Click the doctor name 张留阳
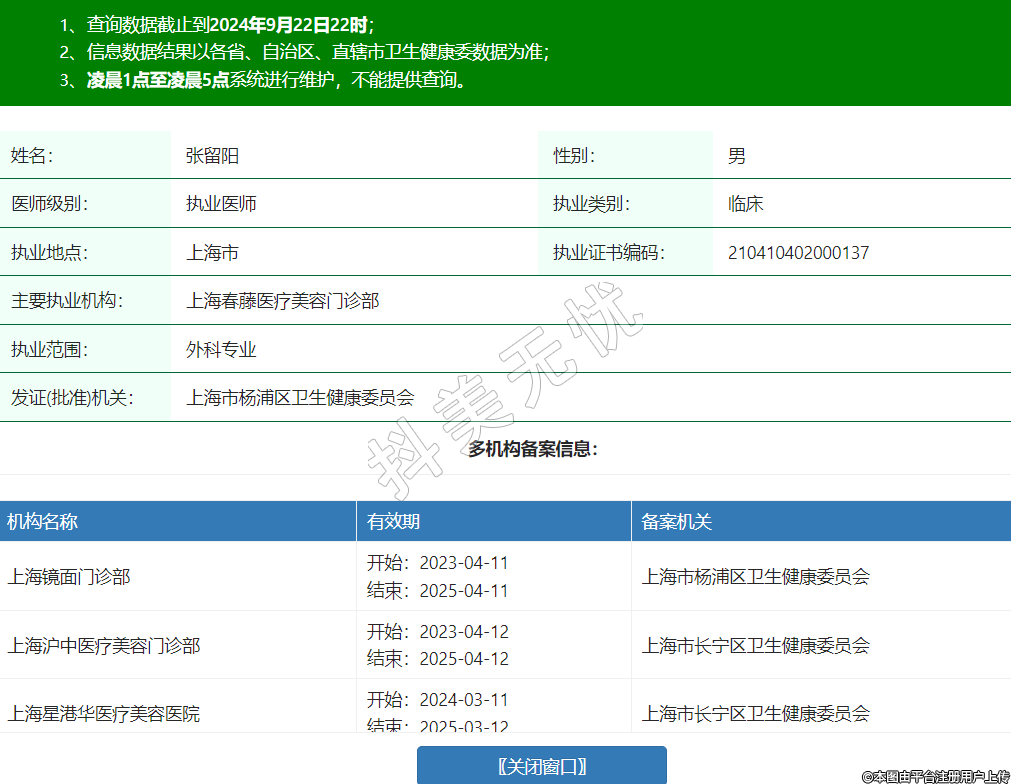The width and height of the screenshot is (1011, 784). pos(212,156)
